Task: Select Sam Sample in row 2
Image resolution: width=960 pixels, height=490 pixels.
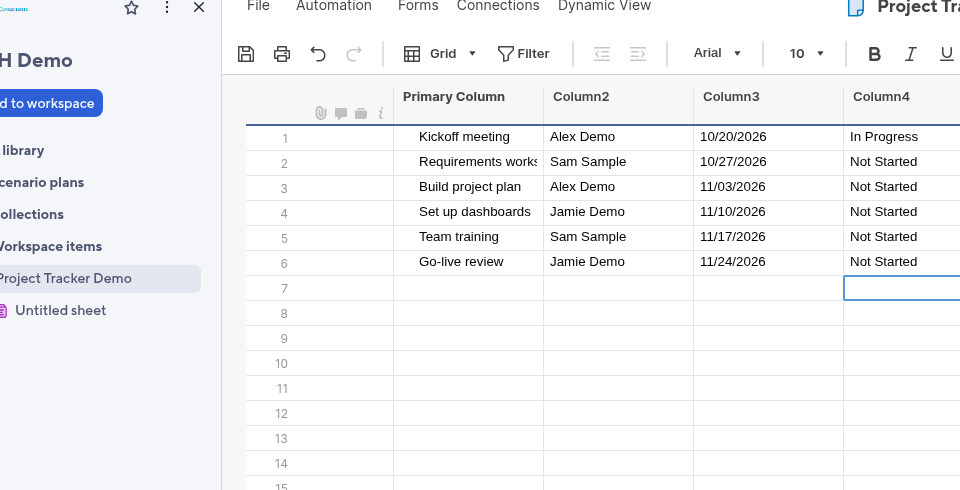Action: pyautogui.click(x=618, y=163)
